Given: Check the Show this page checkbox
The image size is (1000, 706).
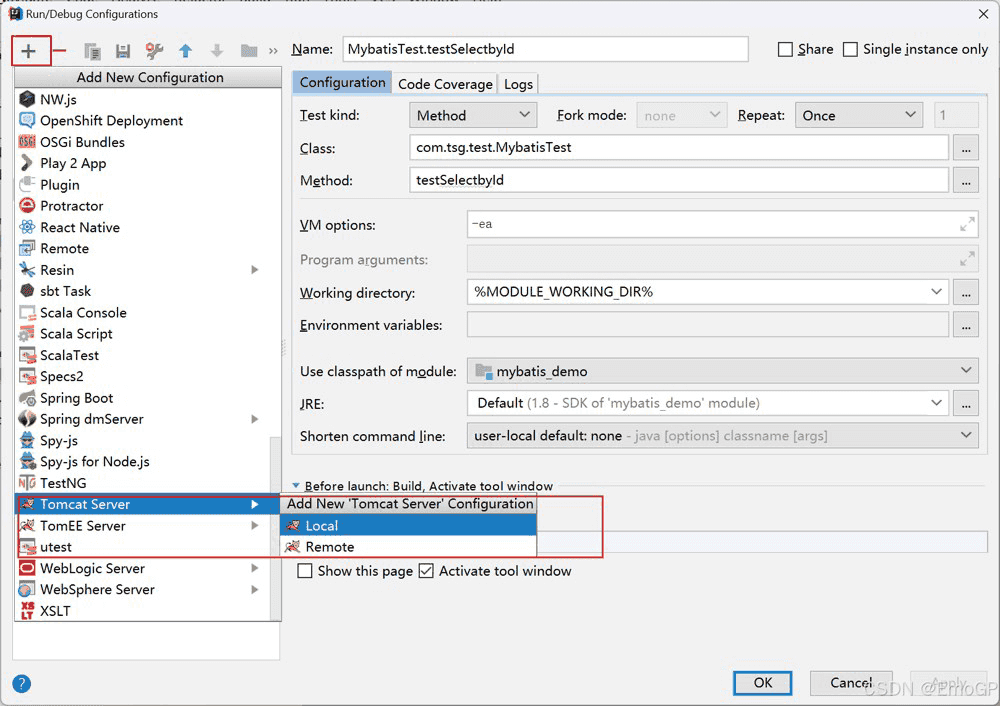Looking at the screenshot, I should 305,571.
